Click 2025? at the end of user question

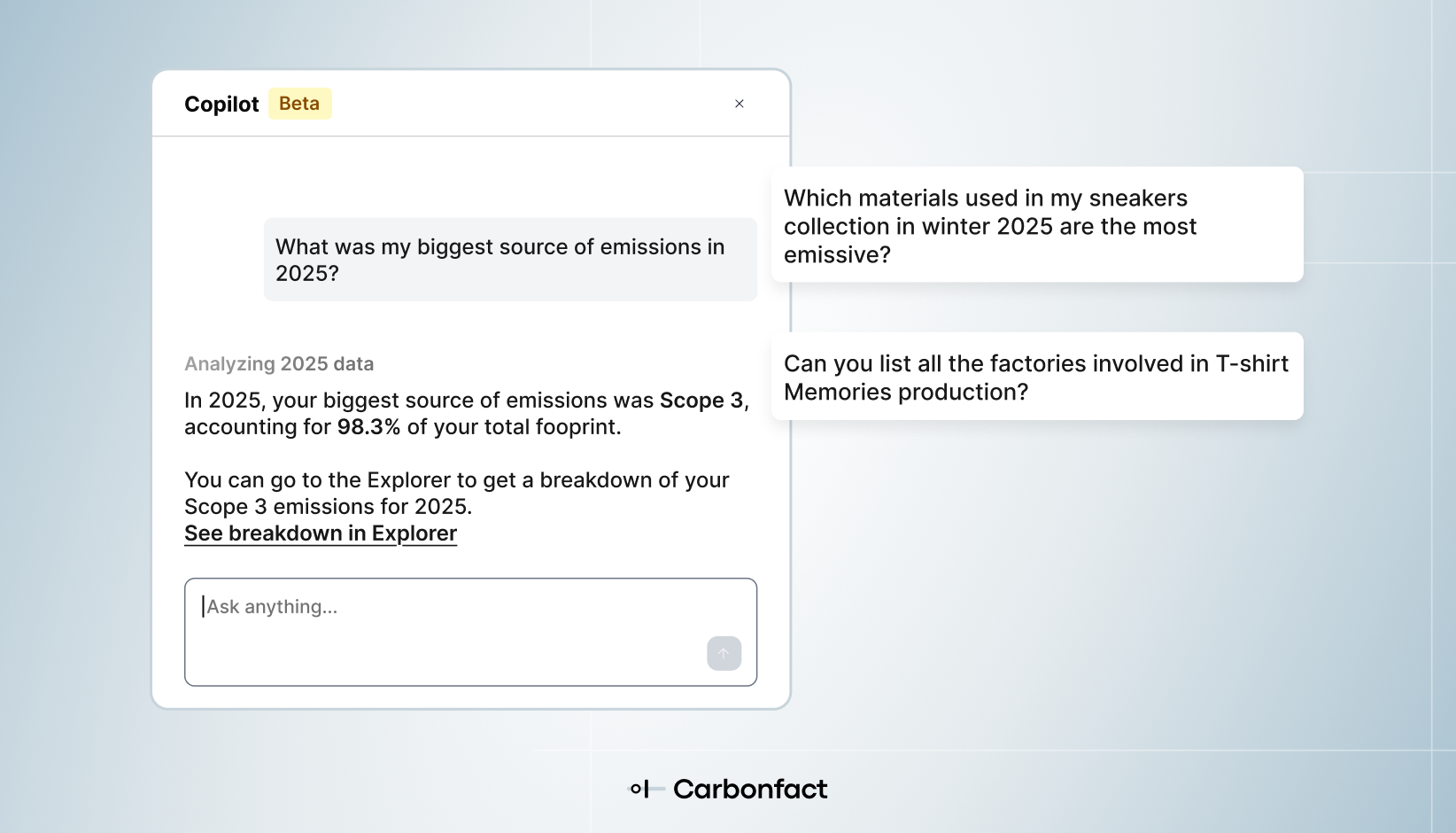coord(307,274)
